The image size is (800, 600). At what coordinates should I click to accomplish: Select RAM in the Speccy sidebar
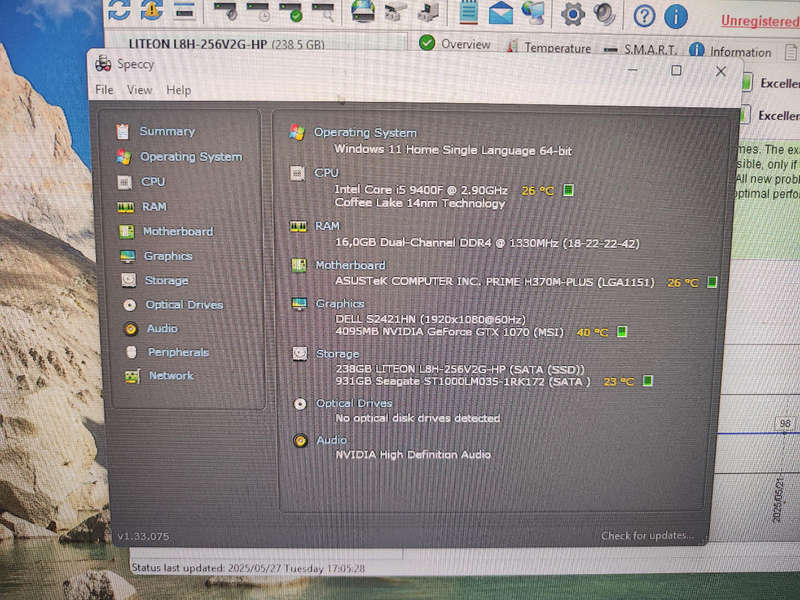coord(154,207)
